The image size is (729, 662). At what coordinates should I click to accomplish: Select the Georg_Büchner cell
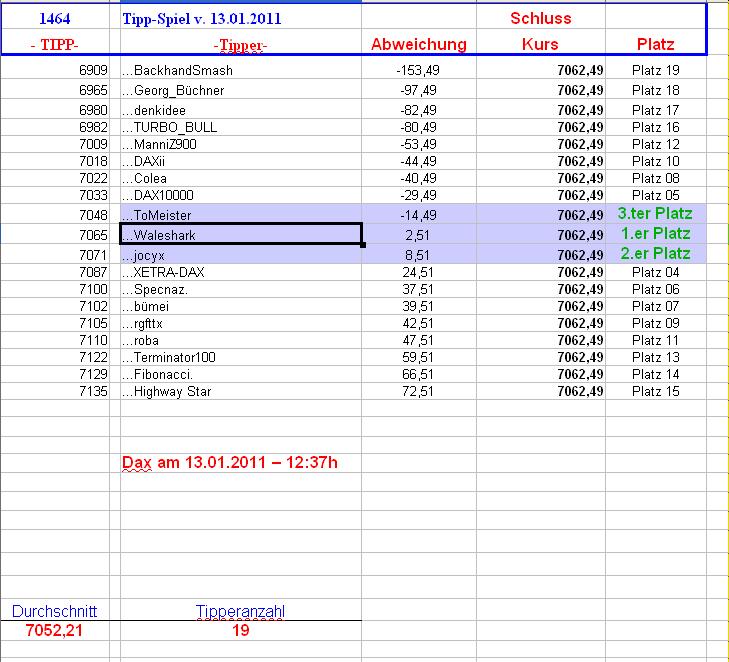coord(241,89)
